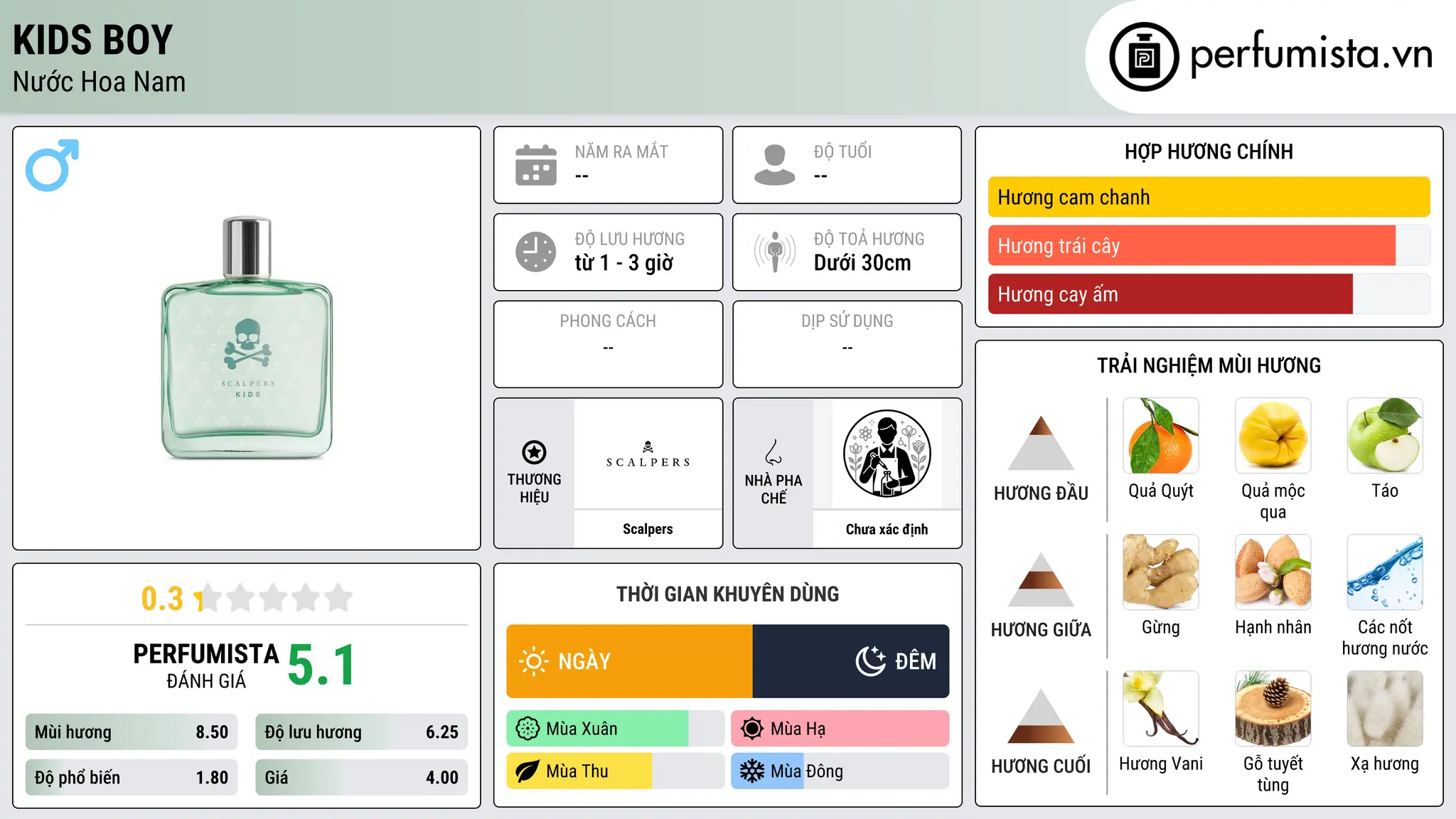This screenshot has width=1456, height=819.
Task: Click the sun icon in the Ngày bar
Action: (533, 661)
